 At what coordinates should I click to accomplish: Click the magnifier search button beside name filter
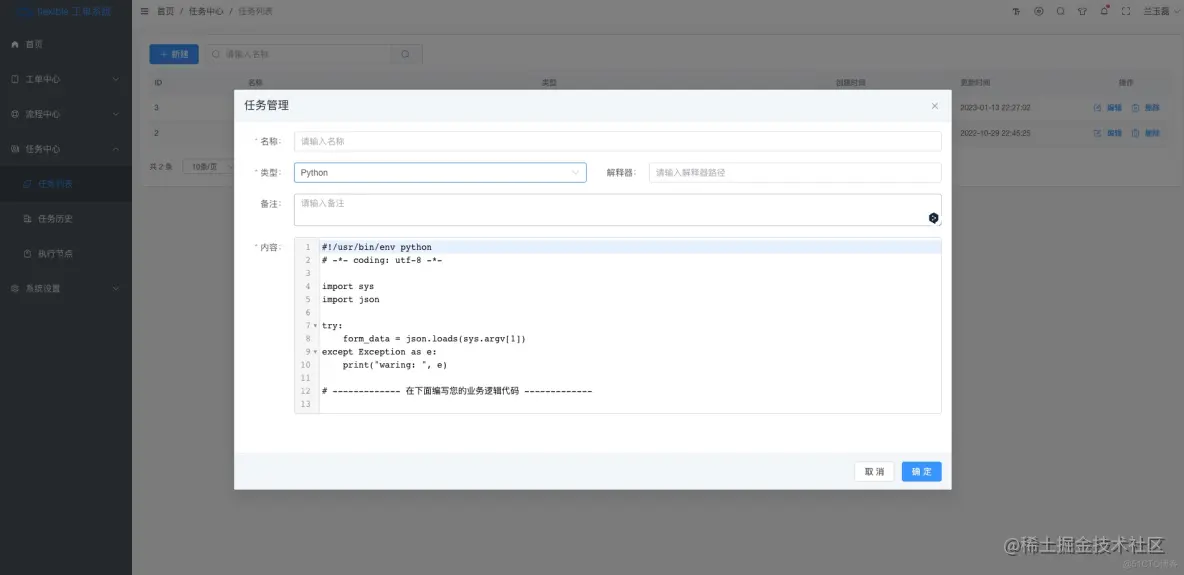coord(406,54)
